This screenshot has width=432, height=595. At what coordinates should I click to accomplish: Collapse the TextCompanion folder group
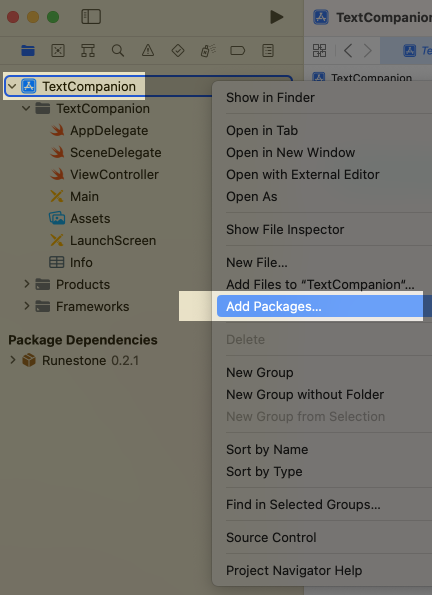click(26, 108)
